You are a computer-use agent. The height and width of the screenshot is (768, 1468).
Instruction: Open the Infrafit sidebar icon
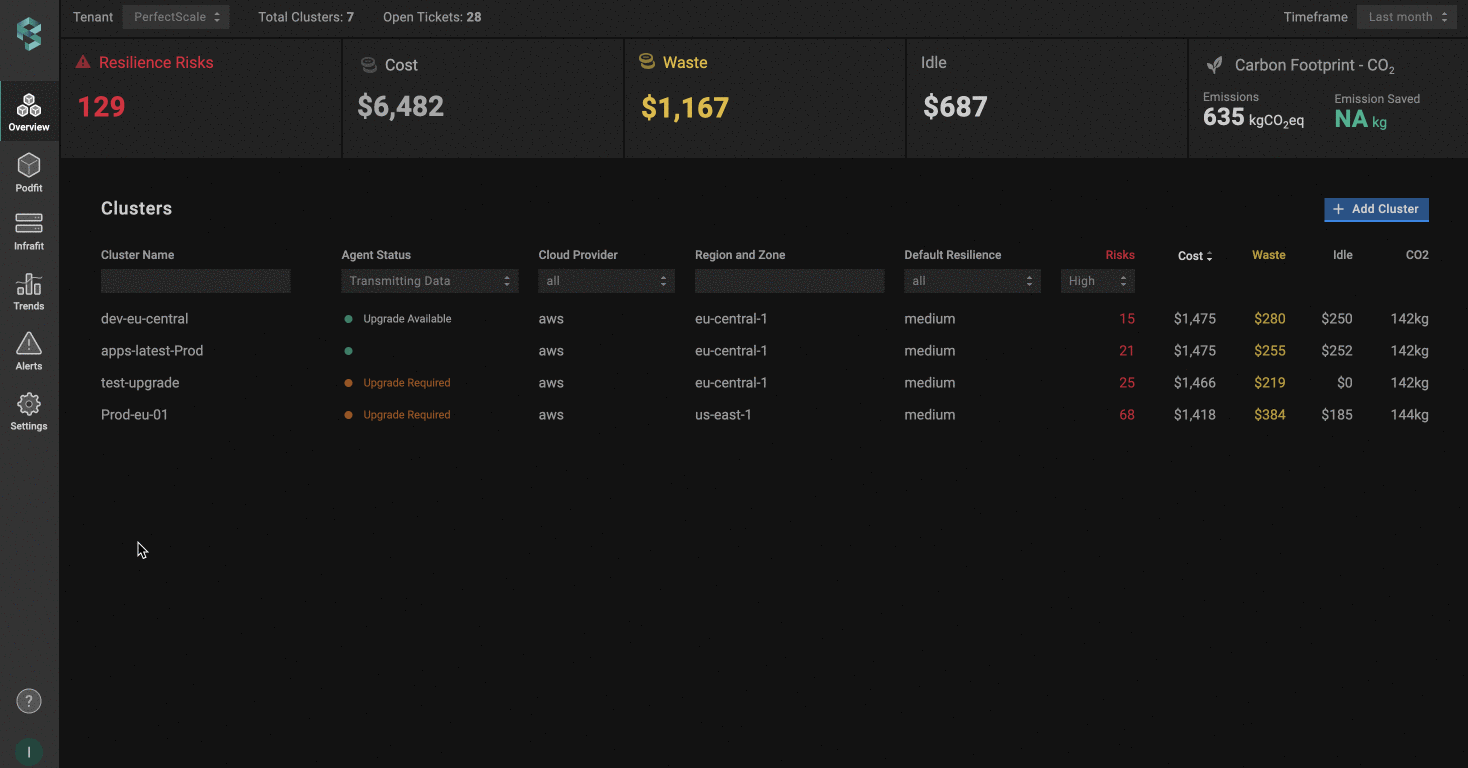(29, 230)
